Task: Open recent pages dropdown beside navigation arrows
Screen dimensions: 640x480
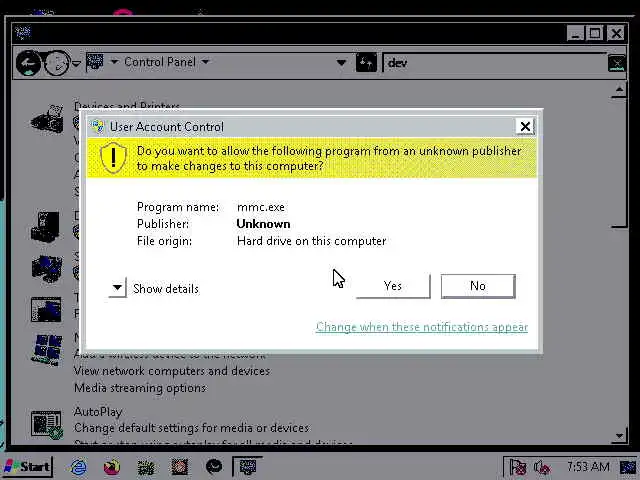Action: [76, 63]
